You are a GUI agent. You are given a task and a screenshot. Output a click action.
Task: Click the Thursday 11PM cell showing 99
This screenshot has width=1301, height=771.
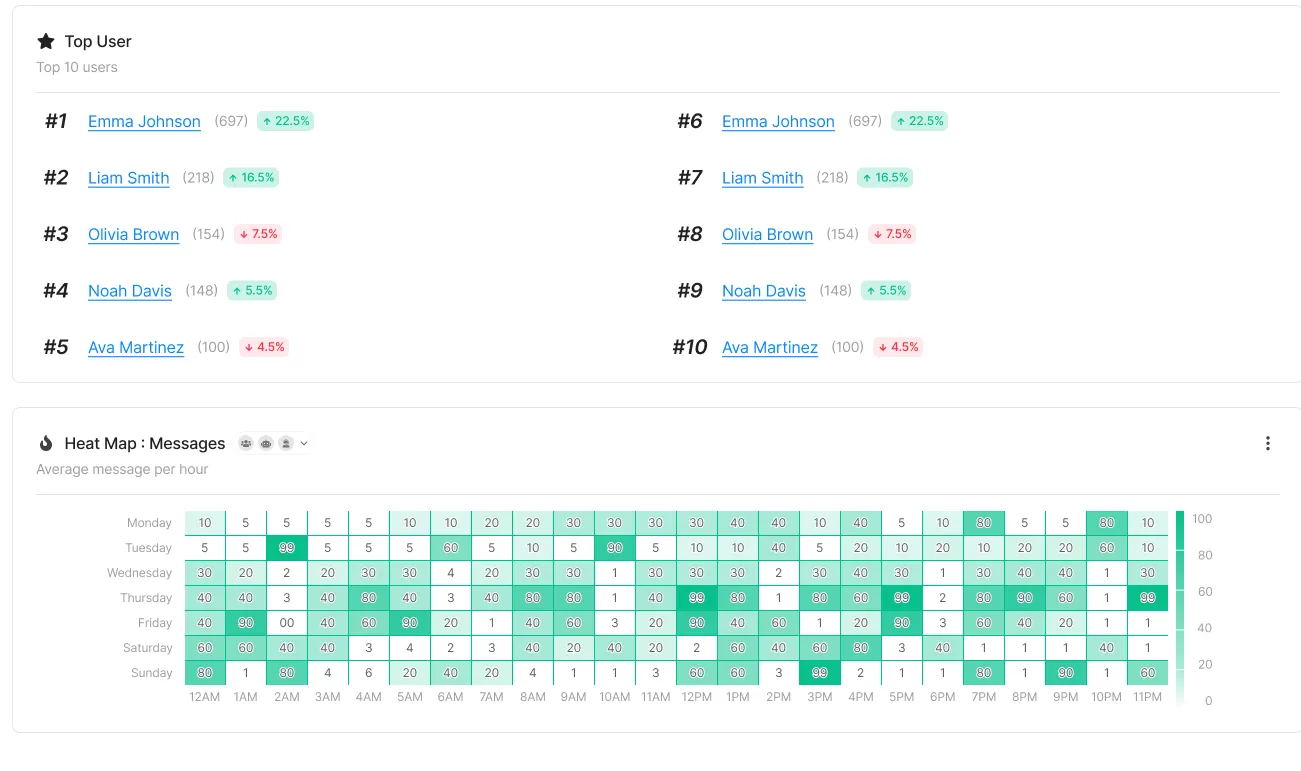click(x=1148, y=598)
